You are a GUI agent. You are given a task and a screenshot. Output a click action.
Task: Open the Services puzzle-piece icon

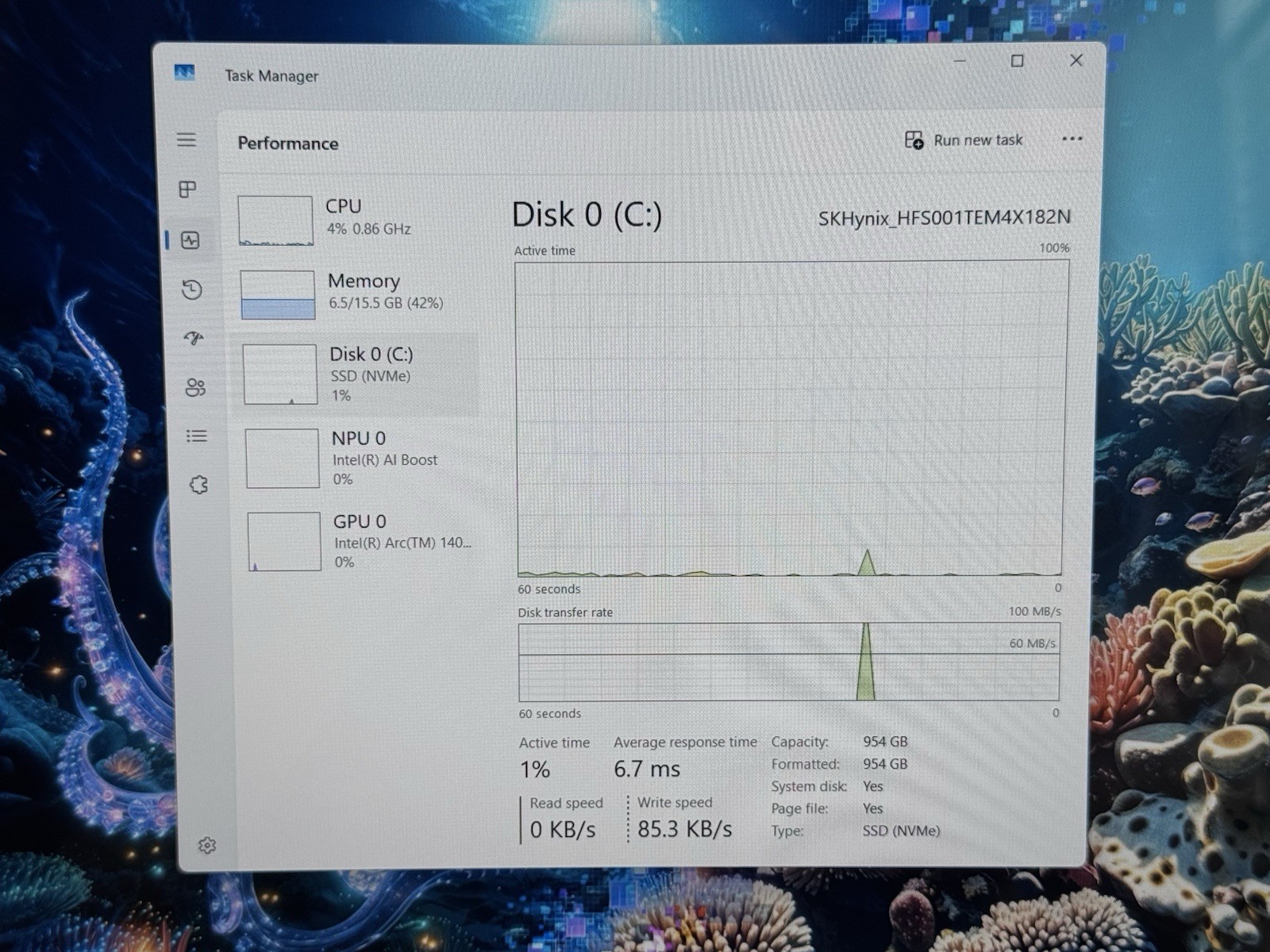[x=198, y=485]
